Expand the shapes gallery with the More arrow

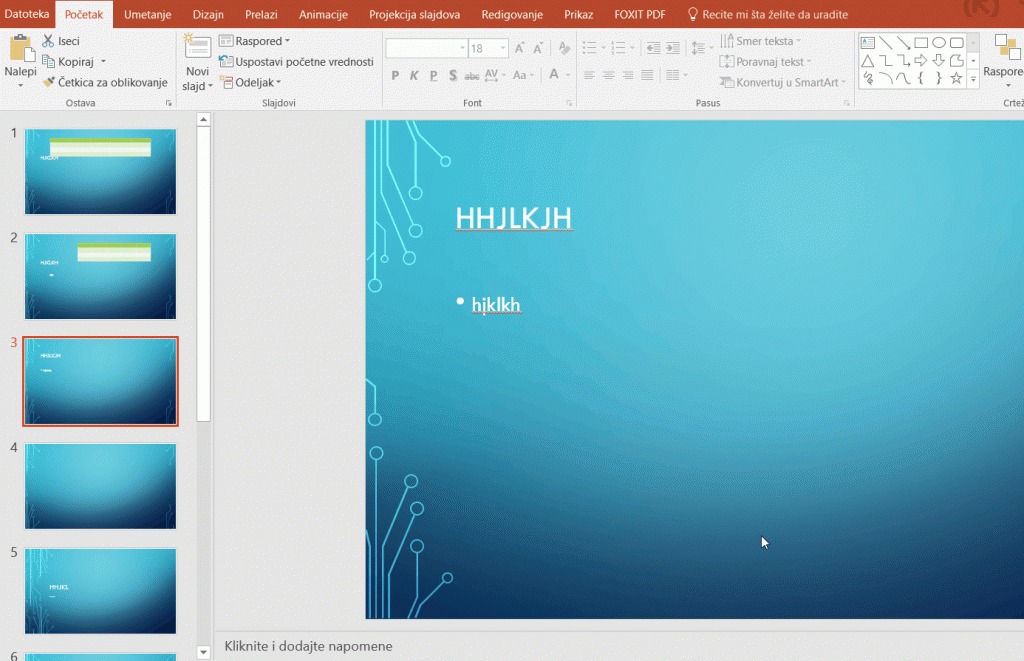973,79
